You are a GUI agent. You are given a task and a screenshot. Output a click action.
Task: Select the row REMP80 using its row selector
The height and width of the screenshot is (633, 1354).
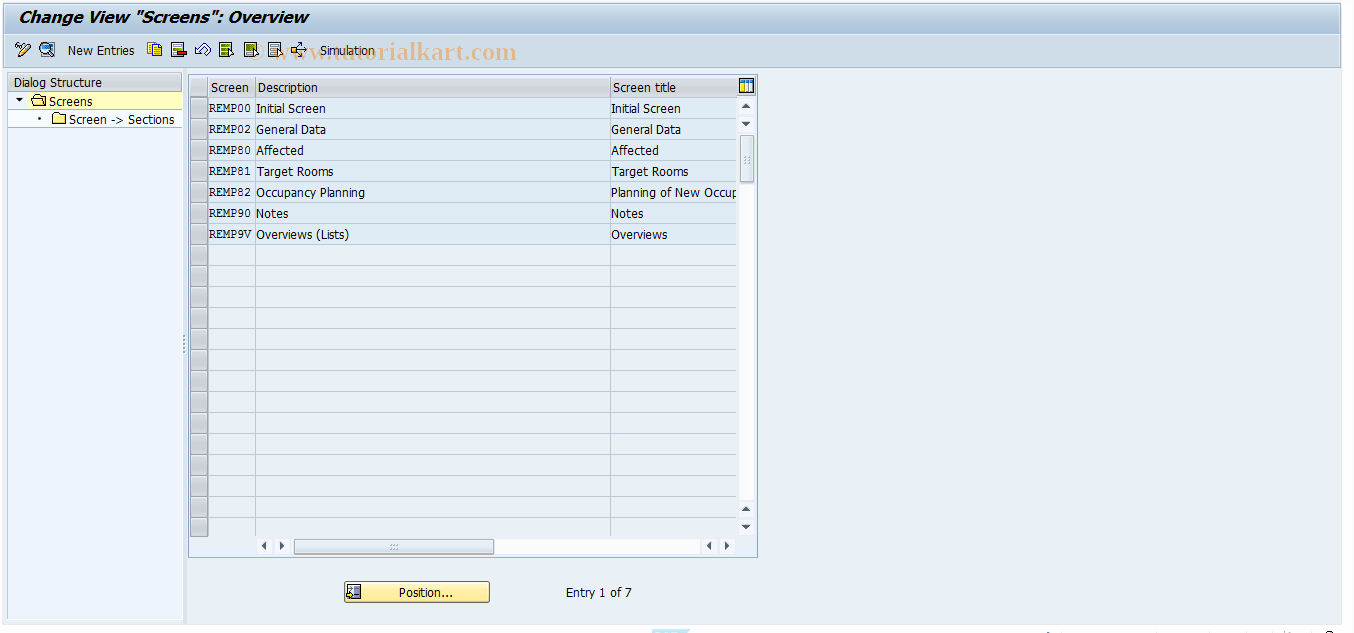(x=199, y=150)
